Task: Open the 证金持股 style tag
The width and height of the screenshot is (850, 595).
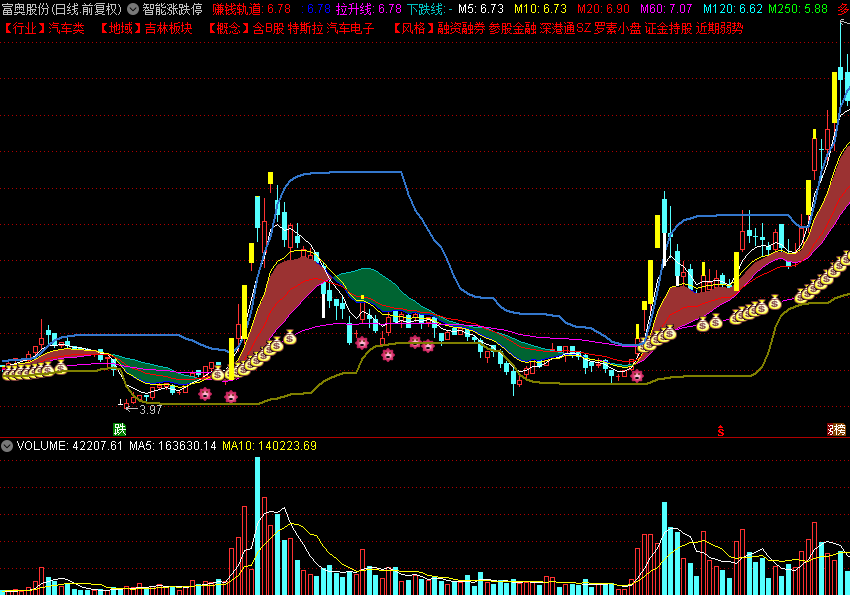Action: click(x=668, y=28)
